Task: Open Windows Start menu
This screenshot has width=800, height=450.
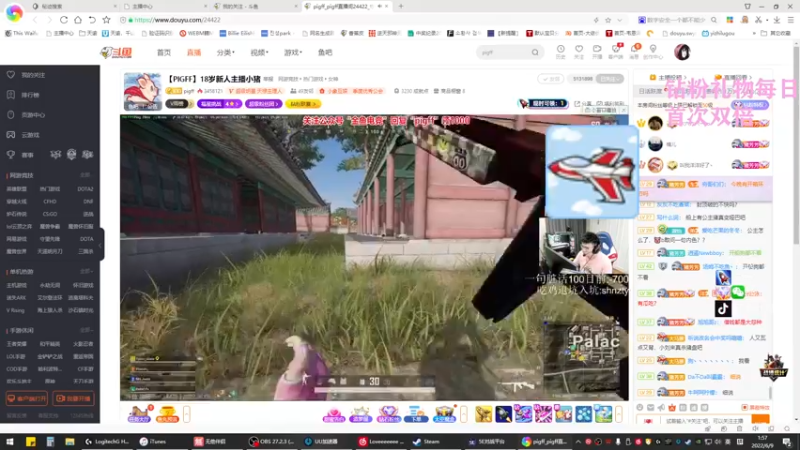Action: [10, 442]
